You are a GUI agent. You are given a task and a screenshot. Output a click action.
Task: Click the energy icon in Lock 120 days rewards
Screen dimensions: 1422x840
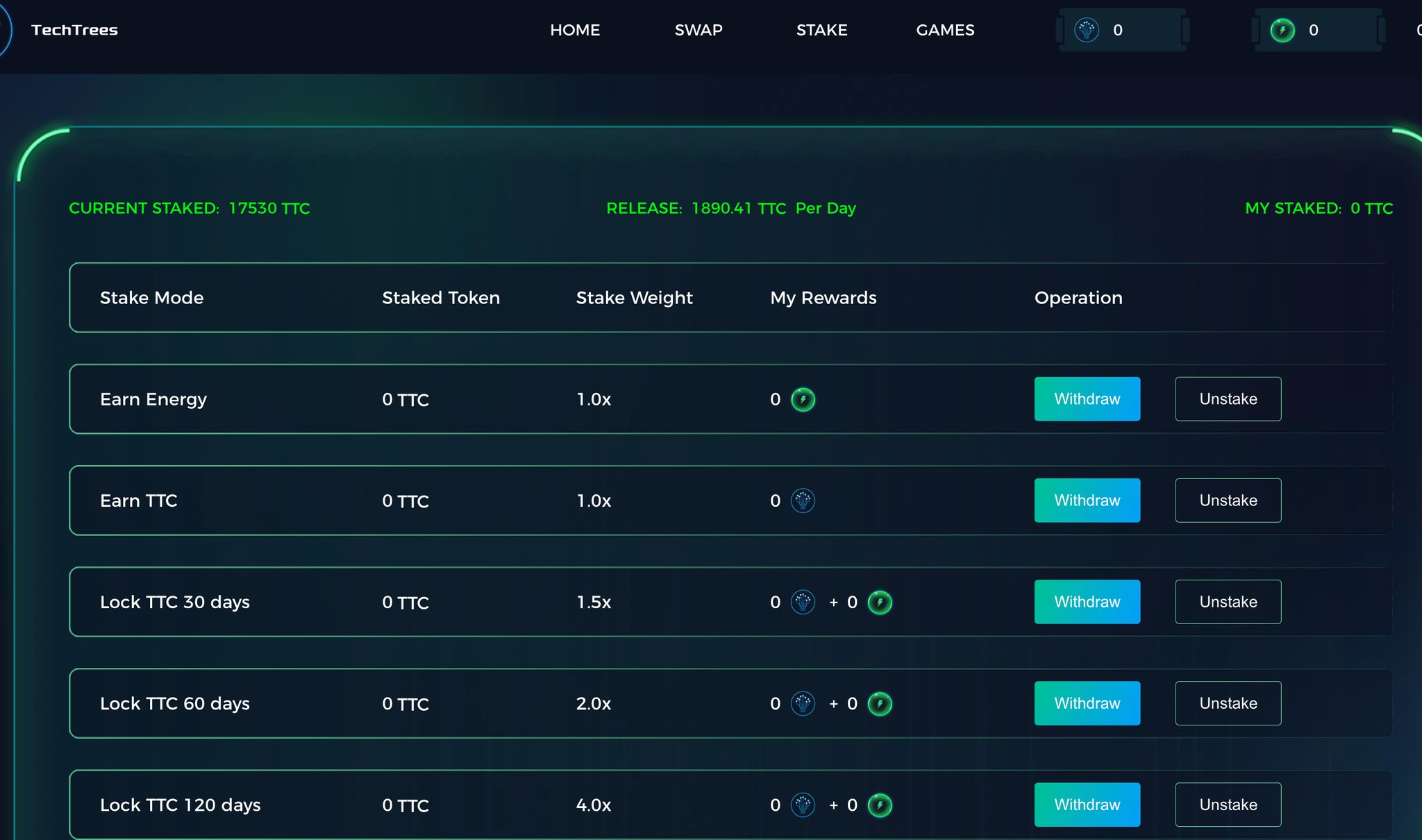(x=880, y=805)
